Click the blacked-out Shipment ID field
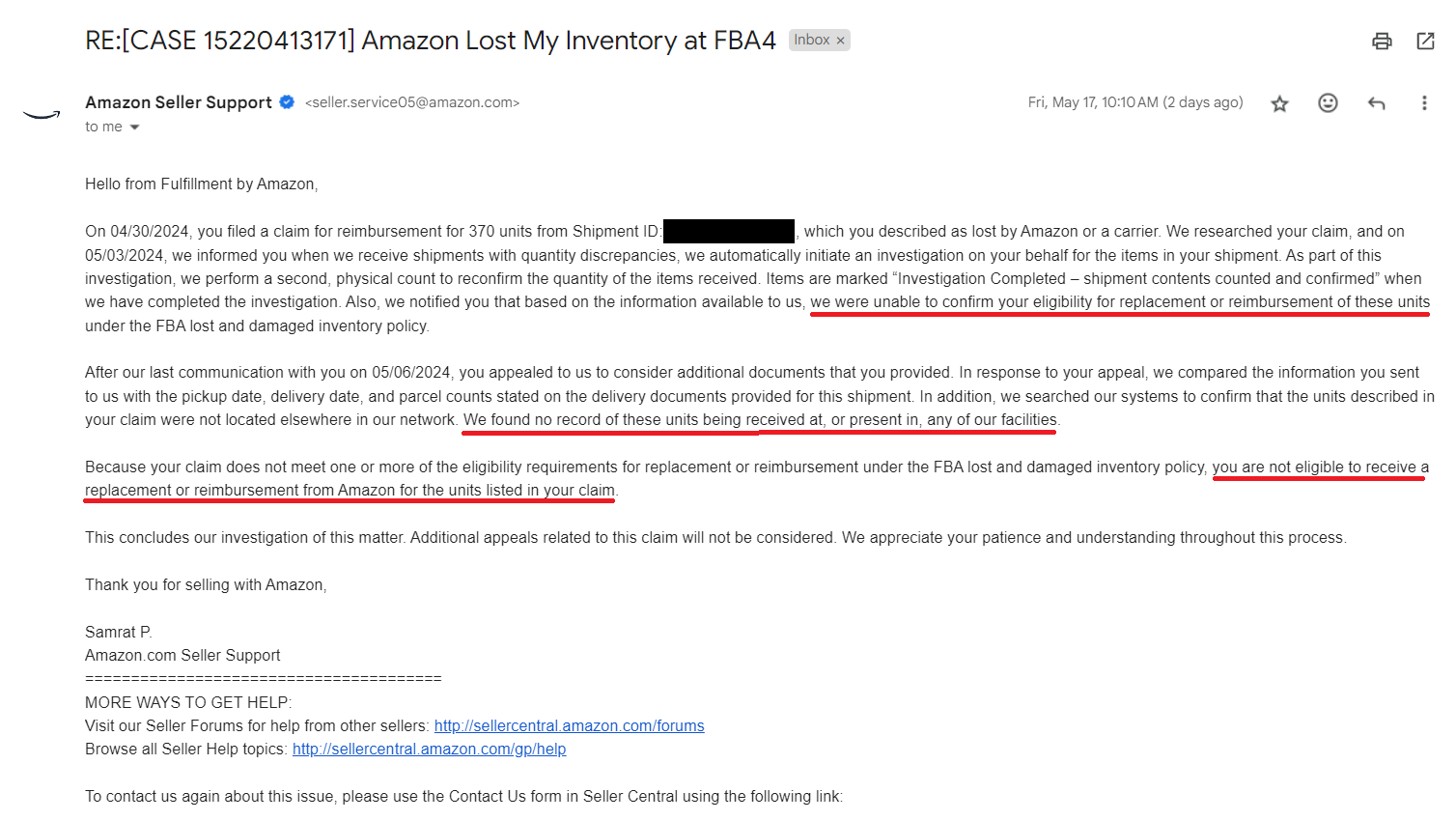 729,231
